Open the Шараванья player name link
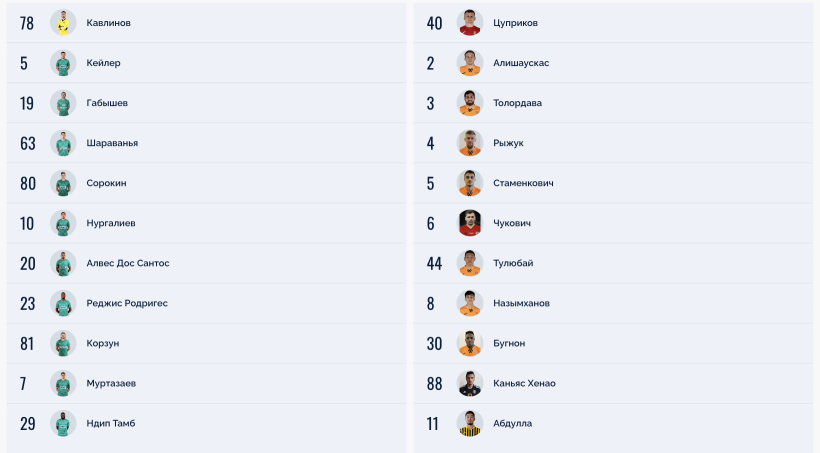Viewport: 820px width, 453px height. [112, 143]
